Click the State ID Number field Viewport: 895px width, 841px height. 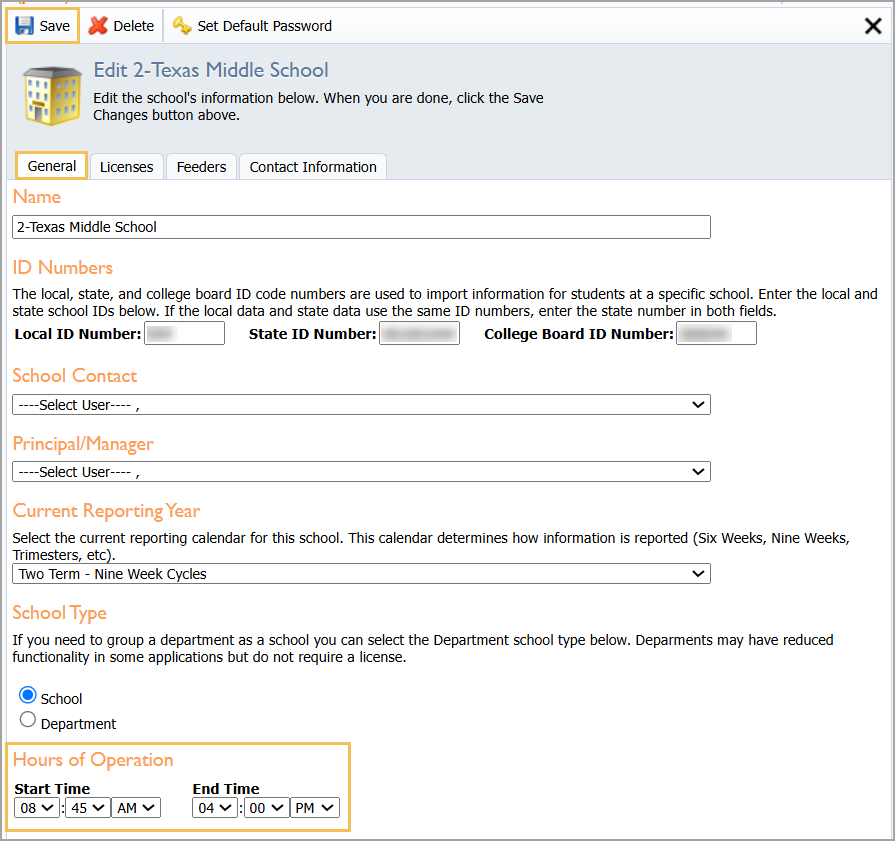point(420,333)
